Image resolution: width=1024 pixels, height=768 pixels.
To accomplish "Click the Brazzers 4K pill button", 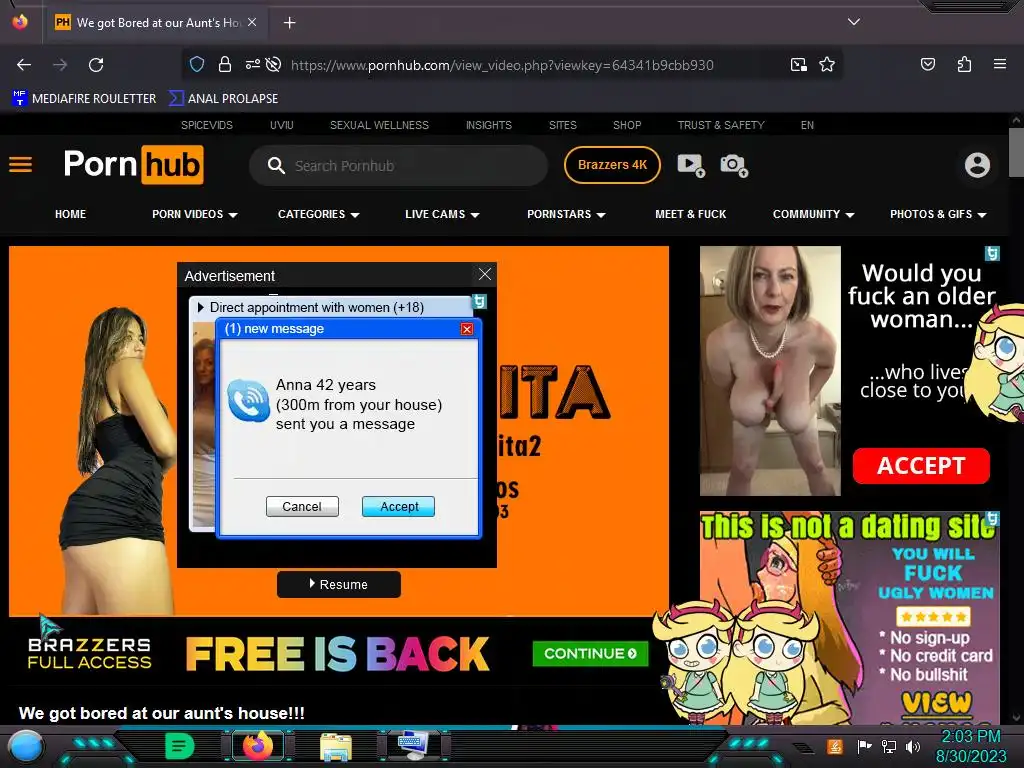I will click(x=612, y=165).
